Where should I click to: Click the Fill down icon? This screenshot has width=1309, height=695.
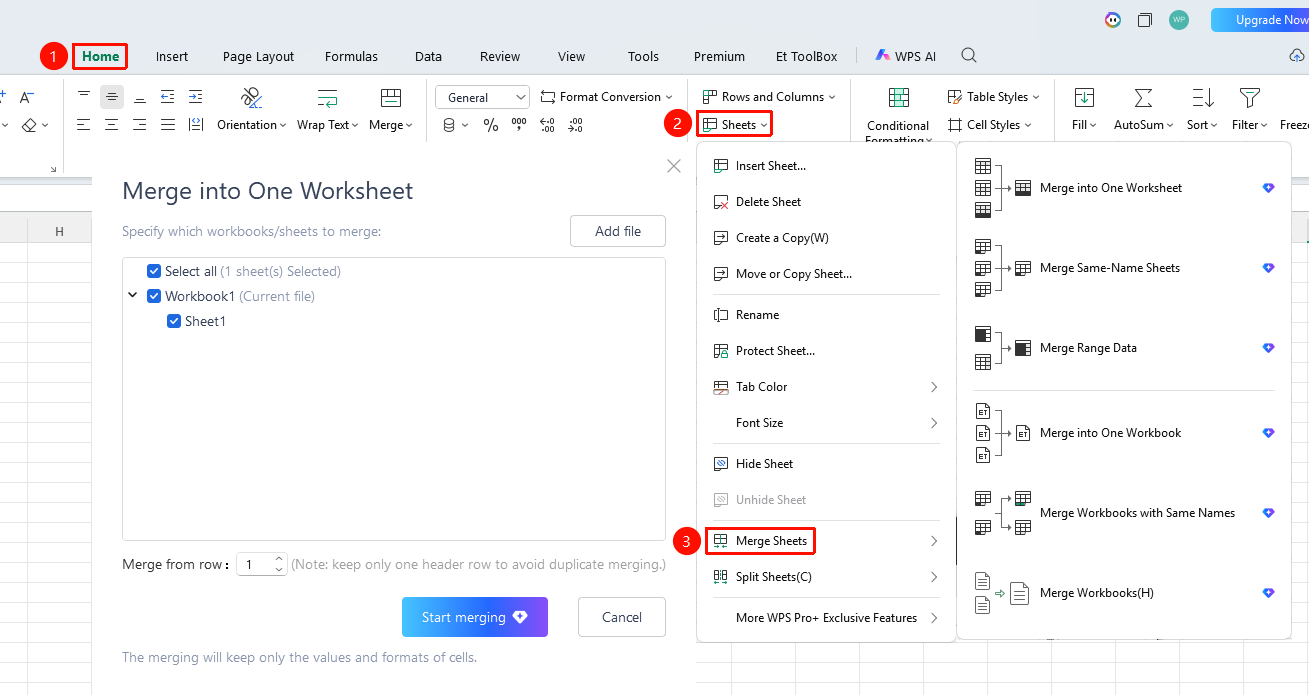coord(1084,98)
